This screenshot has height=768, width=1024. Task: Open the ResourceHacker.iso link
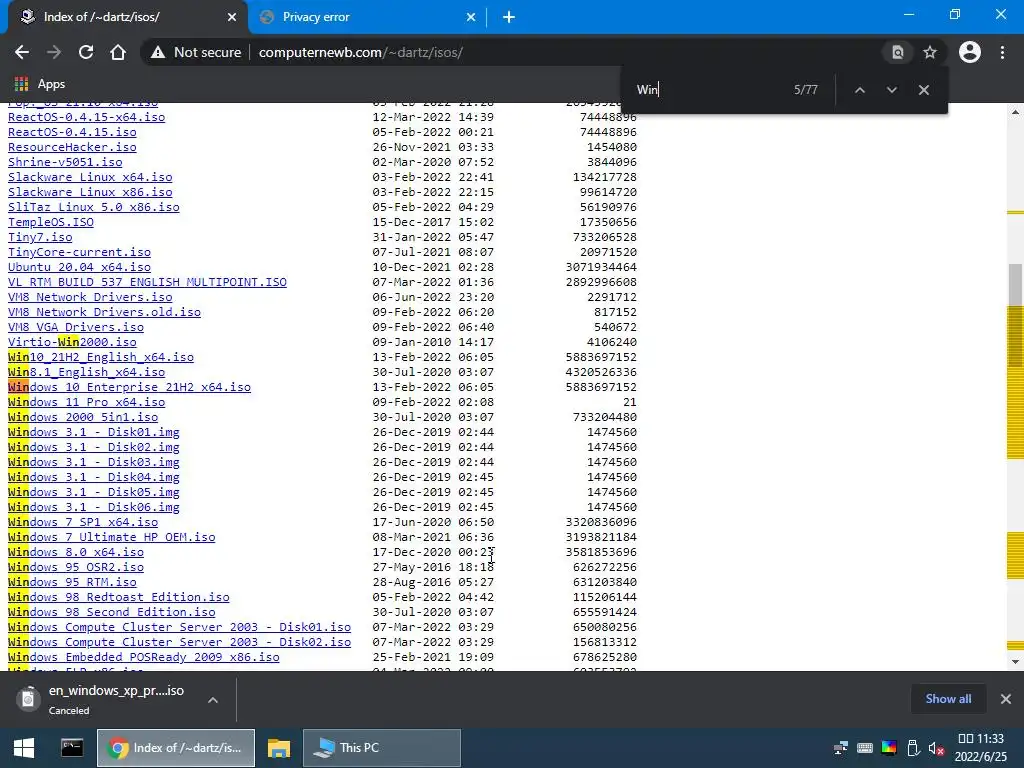click(72, 147)
